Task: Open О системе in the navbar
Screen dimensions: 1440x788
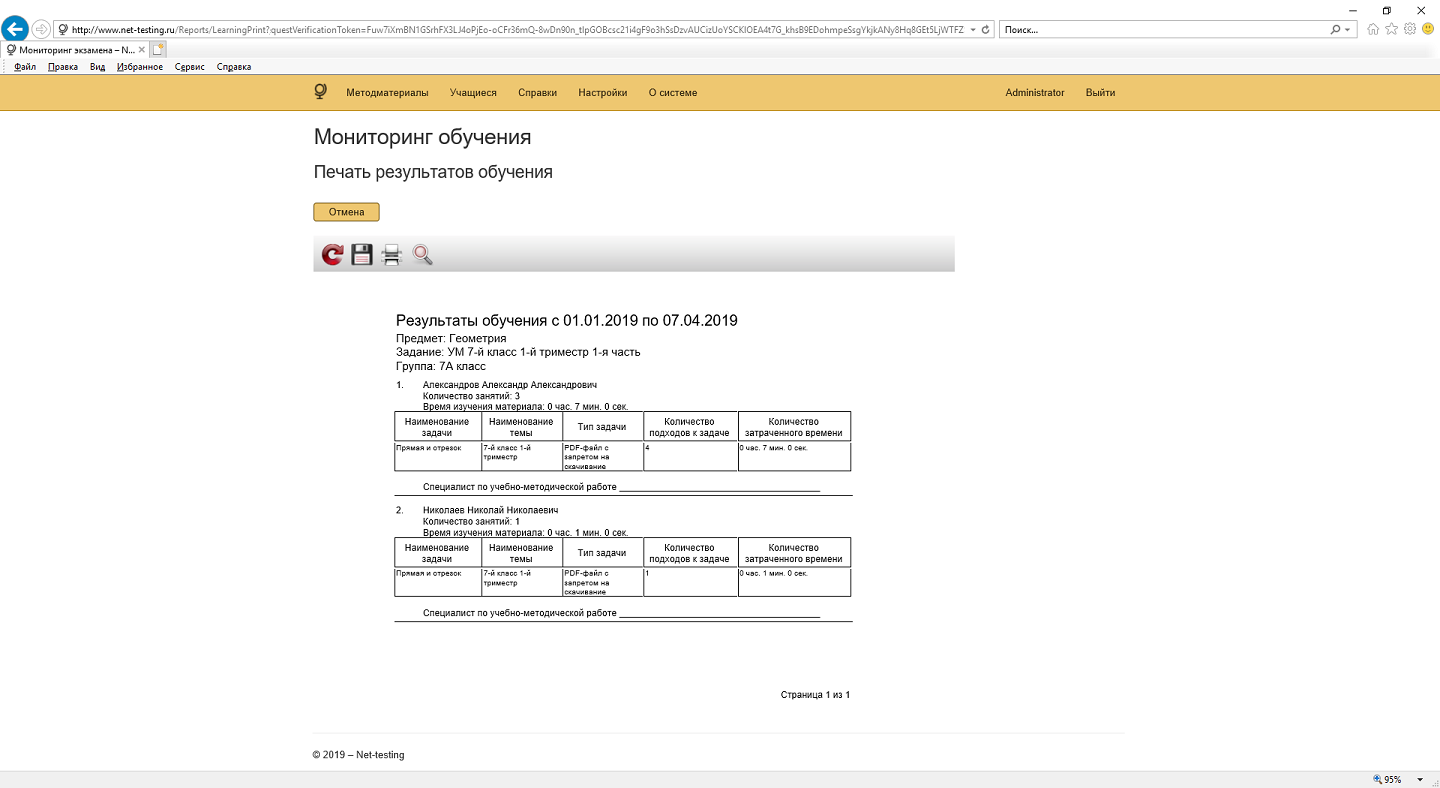Action: click(x=673, y=92)
